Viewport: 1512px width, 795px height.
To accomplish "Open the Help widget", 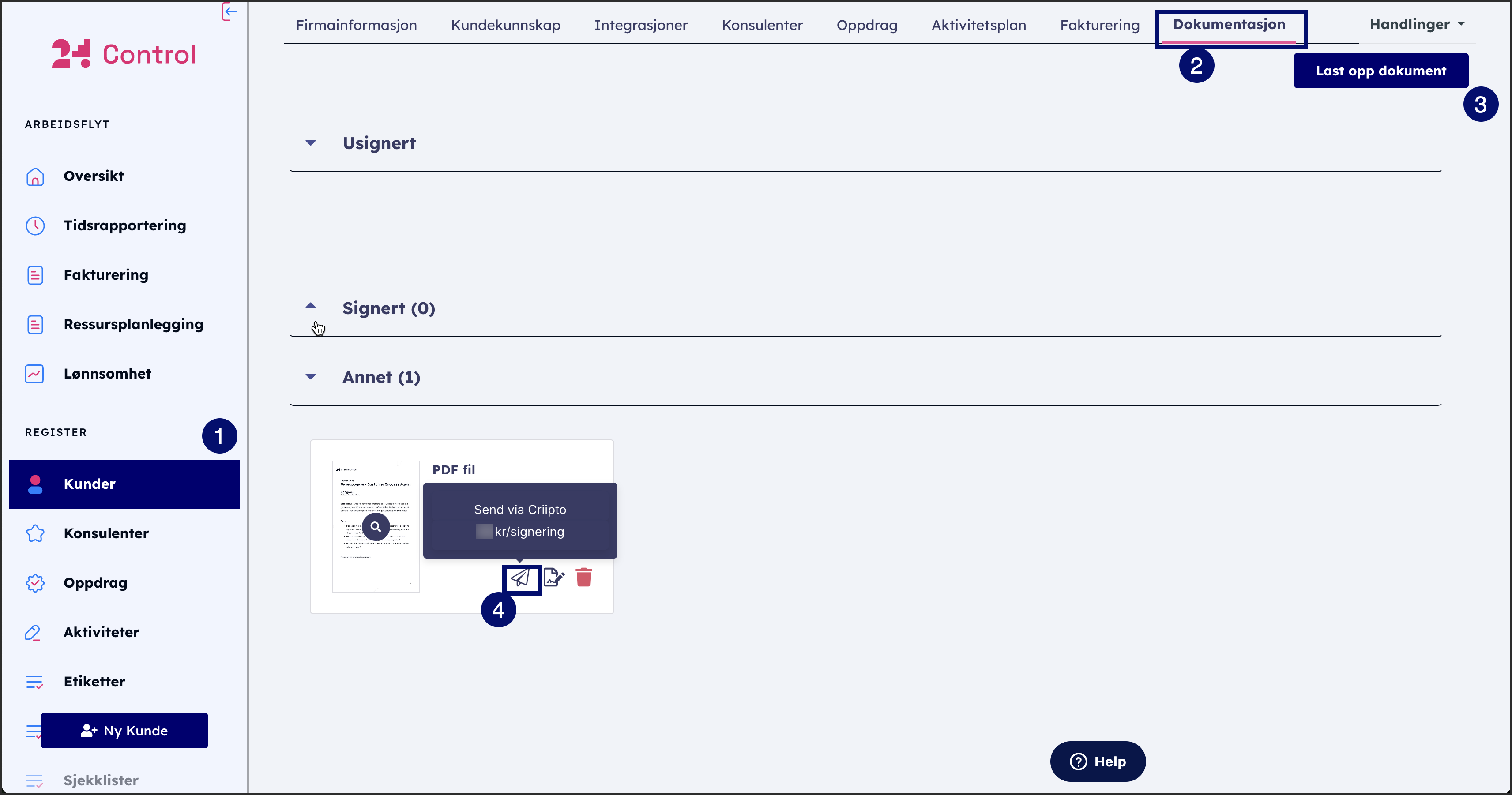I will [x=1097, y=761].
